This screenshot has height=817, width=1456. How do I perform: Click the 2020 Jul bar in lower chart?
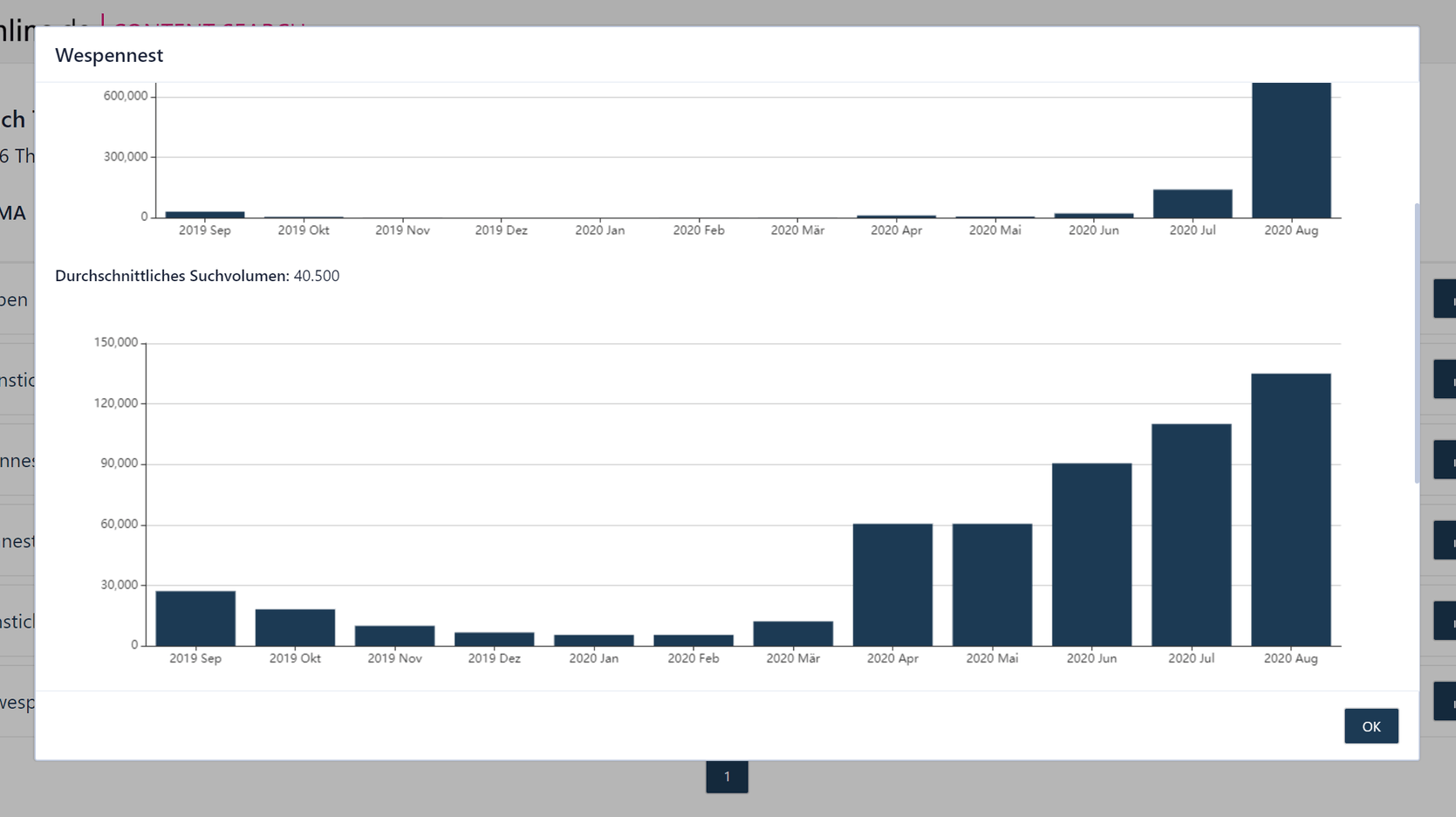pos(1192,535)
